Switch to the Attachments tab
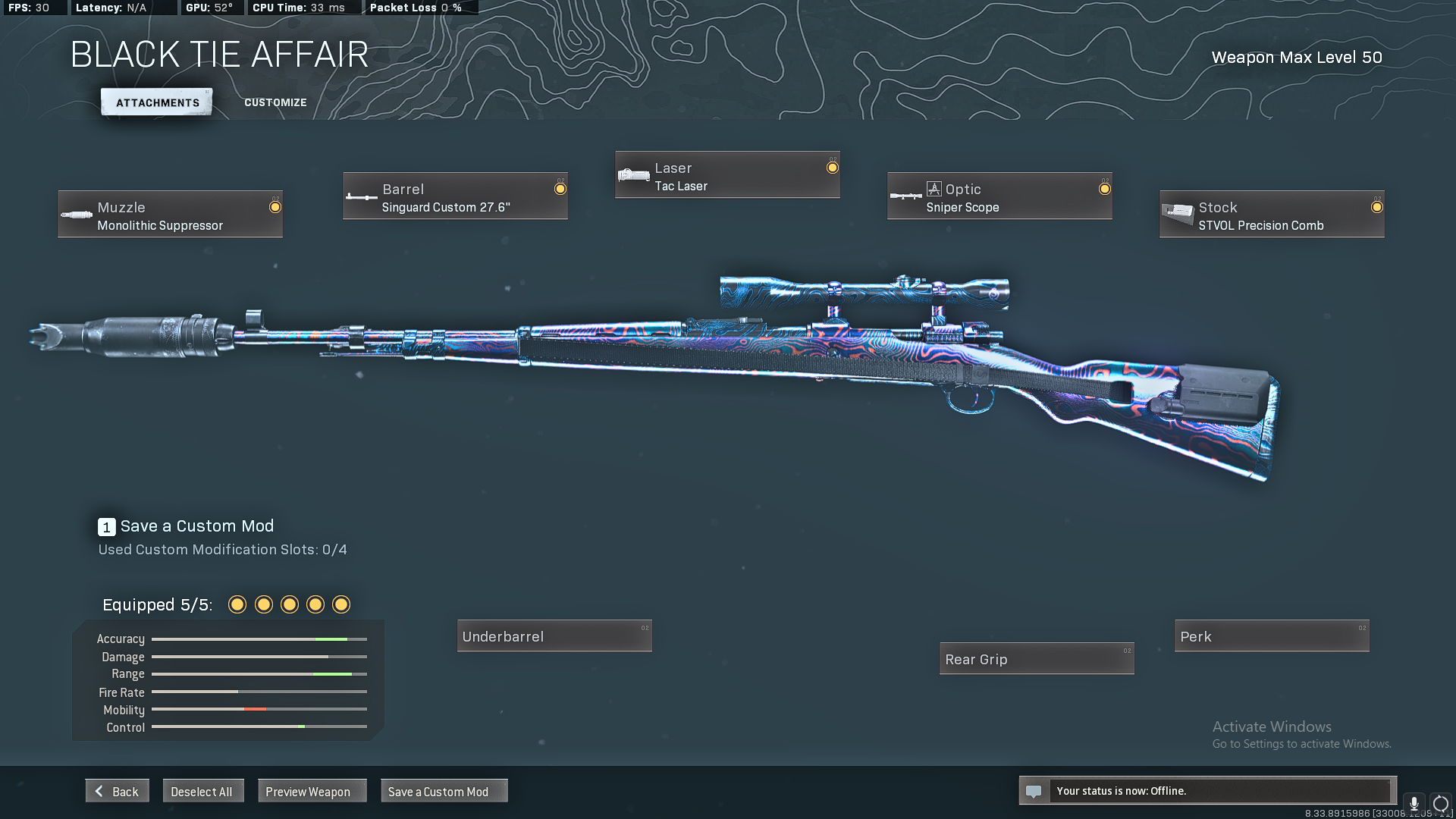The image size is (1456, 819). [157, 102]
